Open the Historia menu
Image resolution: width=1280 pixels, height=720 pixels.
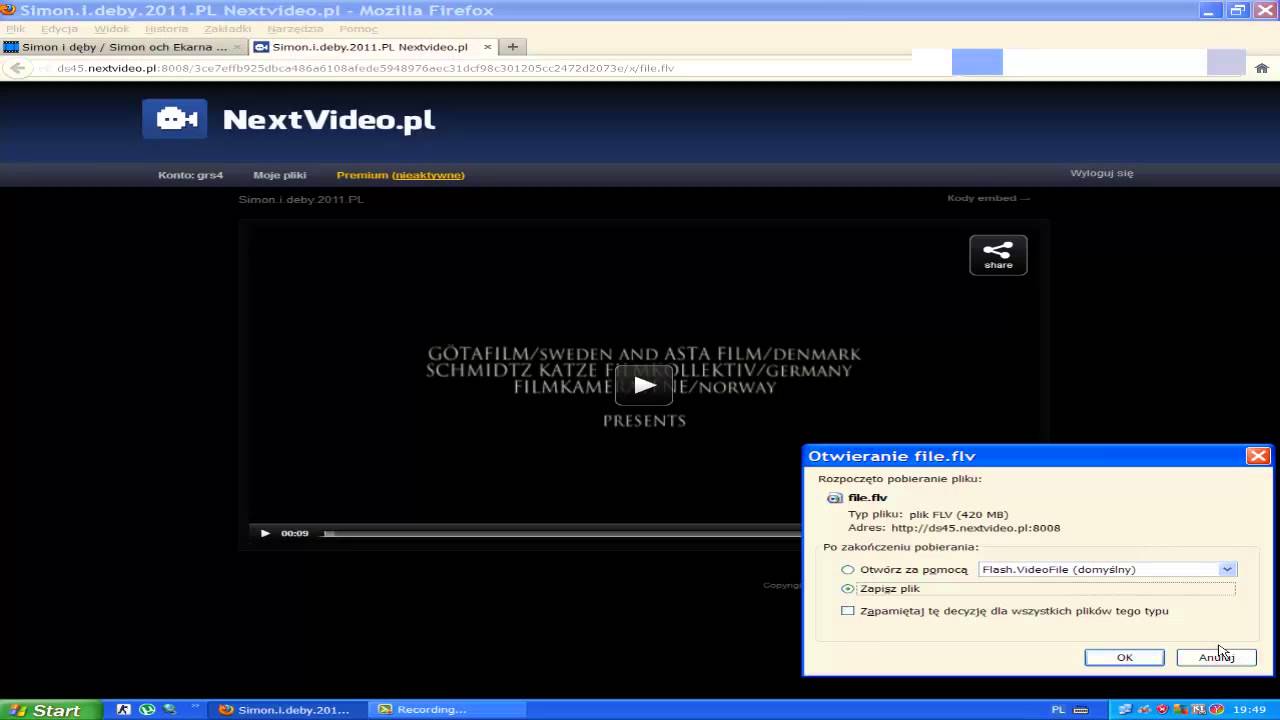click(166, 29)
